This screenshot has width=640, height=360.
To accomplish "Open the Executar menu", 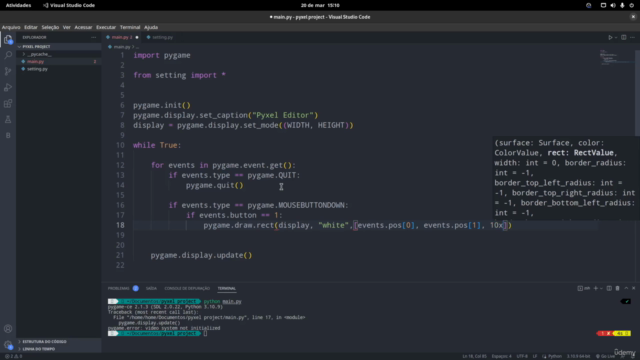I will point(106,27).
